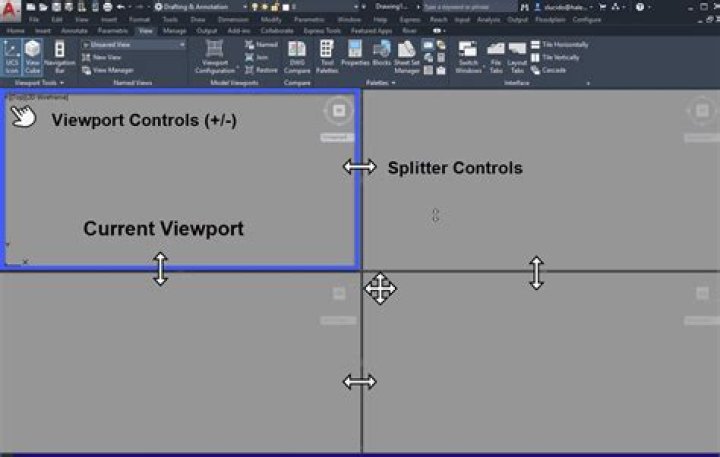This screenshot has height=457, width=720.
Task: Switch to the Add-ins ribbon tab
Action: click(x=239, y=31)
